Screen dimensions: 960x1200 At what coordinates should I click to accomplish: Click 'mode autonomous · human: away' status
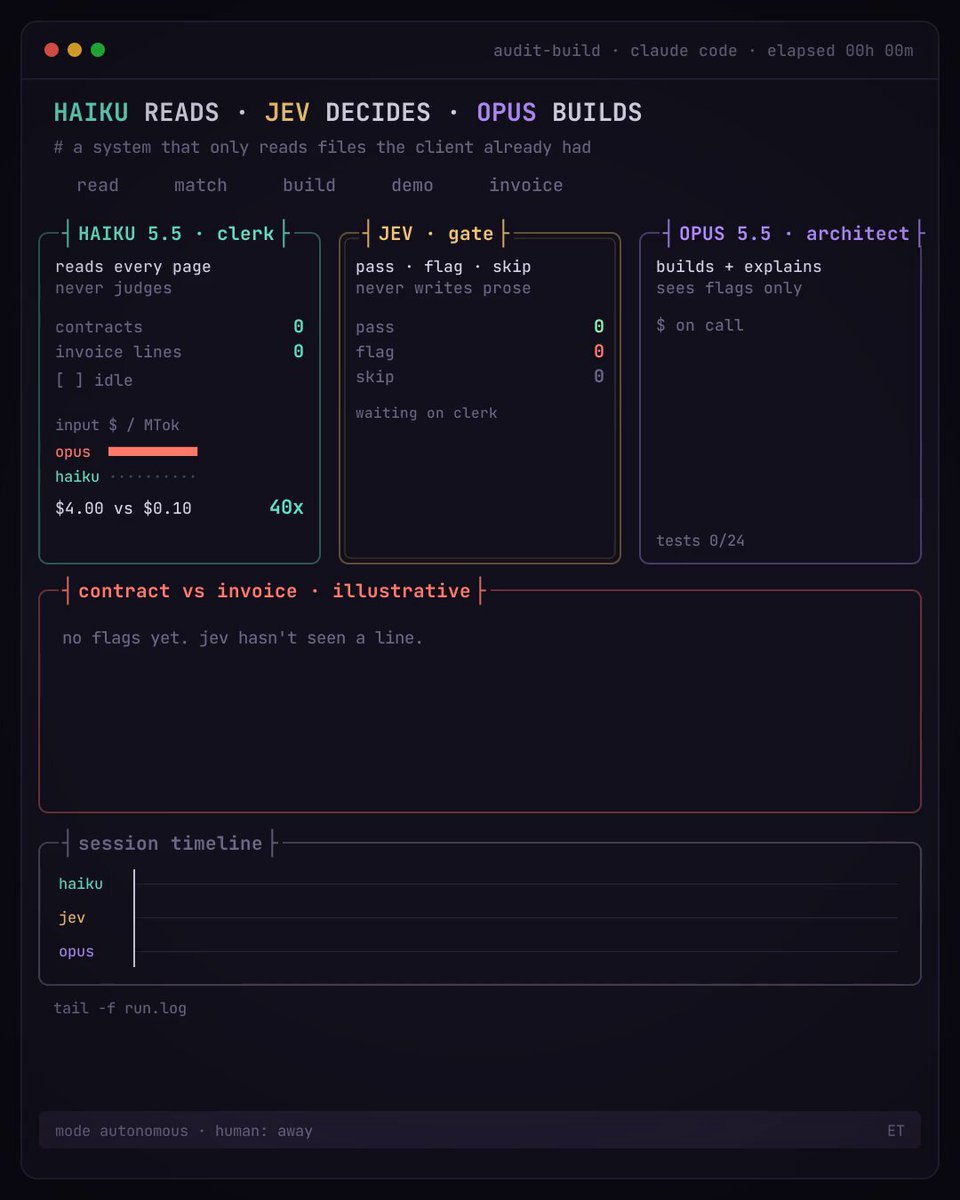pos(184,1131)
